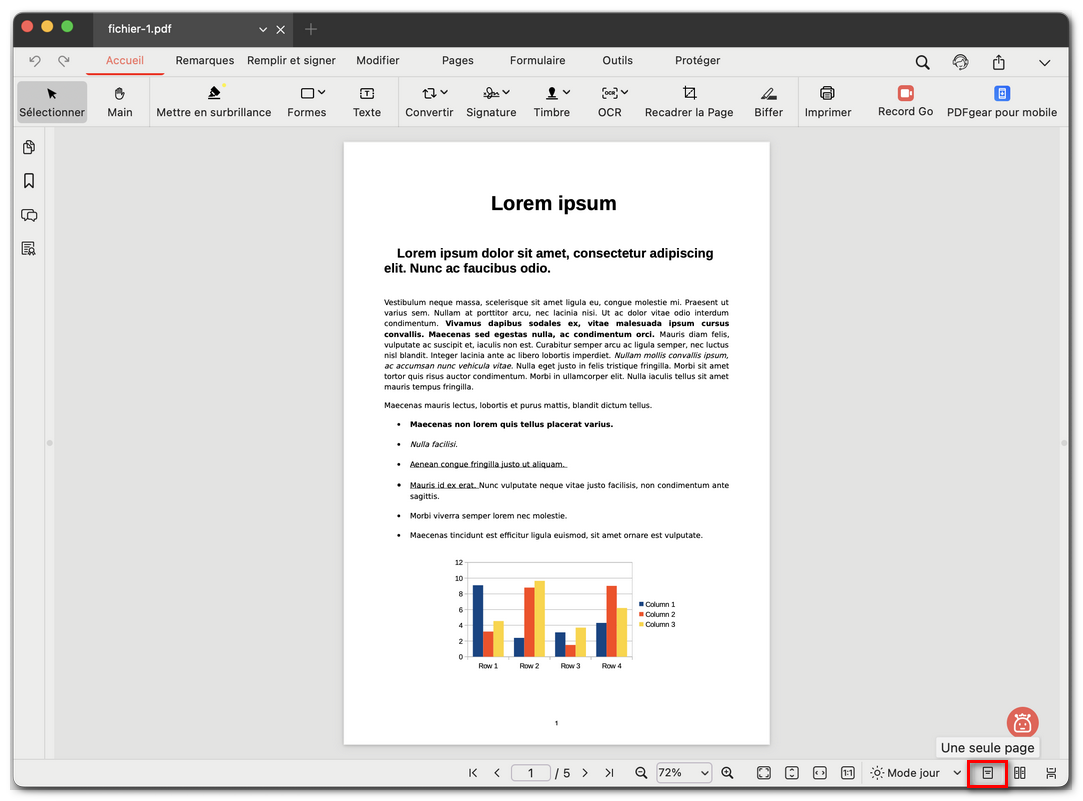The height and width of the screenshot is (801, 1083).
Task: Open the thumbnails panel in sidebar
Action: (x=29, y=148)
